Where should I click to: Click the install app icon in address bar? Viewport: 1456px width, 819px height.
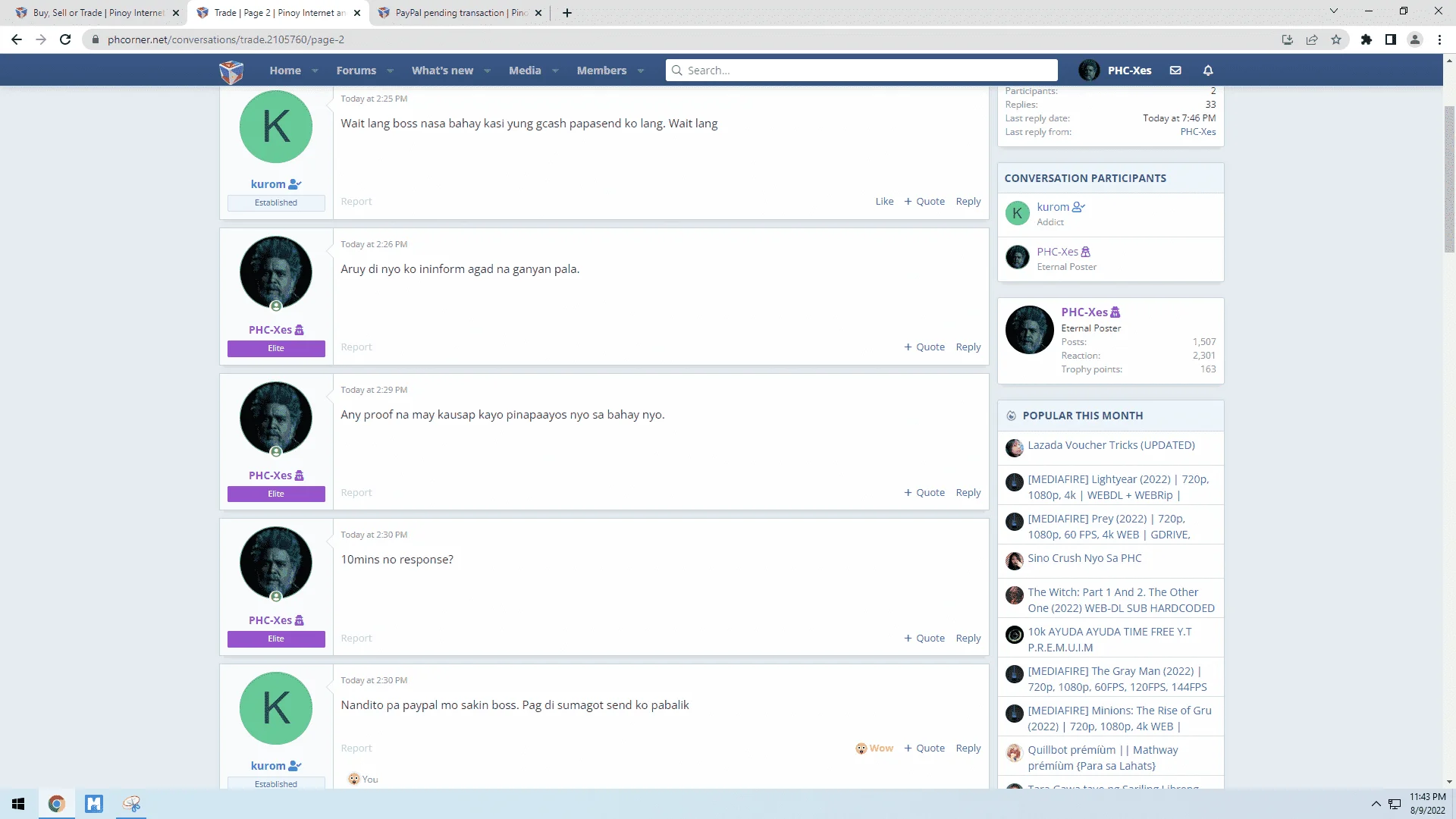point(1288,39)
